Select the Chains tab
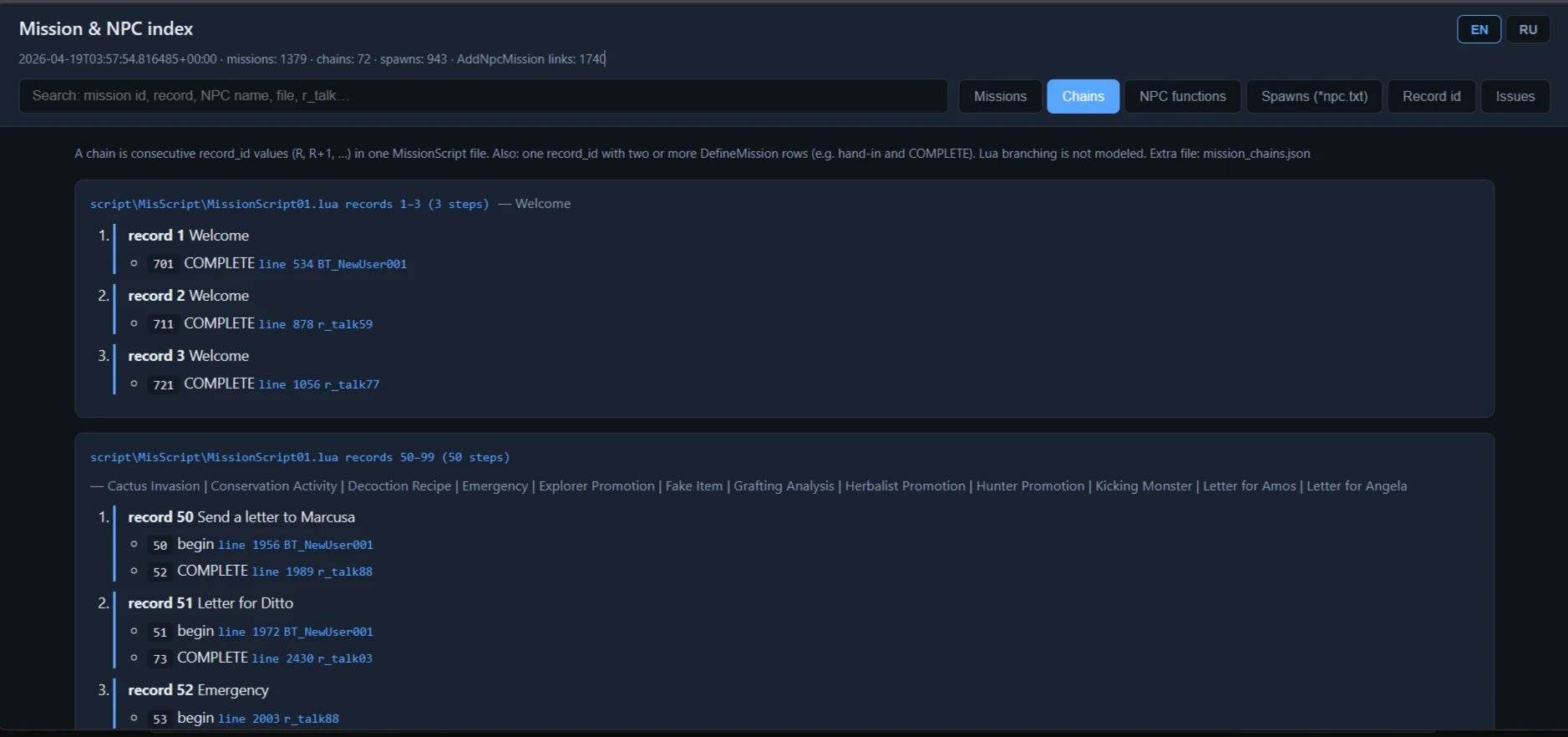The image size is (1568, 737). (x=1083, y=97)
